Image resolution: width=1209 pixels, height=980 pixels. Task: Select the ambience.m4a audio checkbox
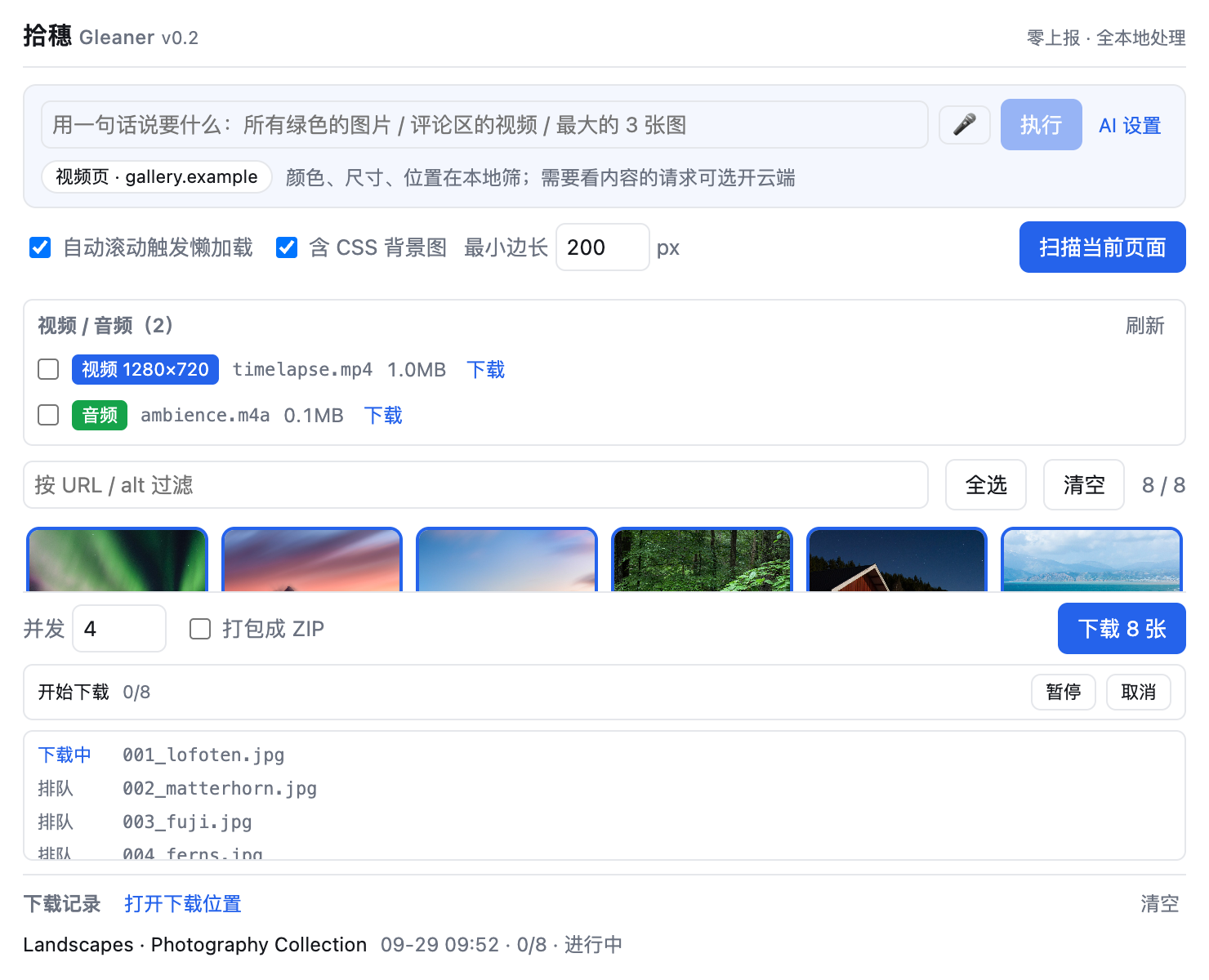48,415
